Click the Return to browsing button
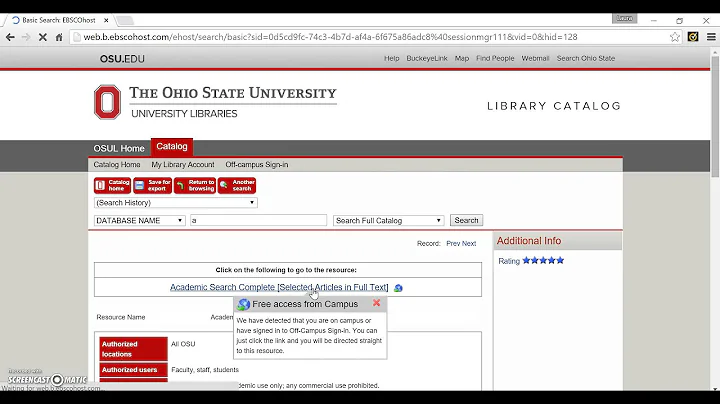The image size is (720, 404). (195, 185)
